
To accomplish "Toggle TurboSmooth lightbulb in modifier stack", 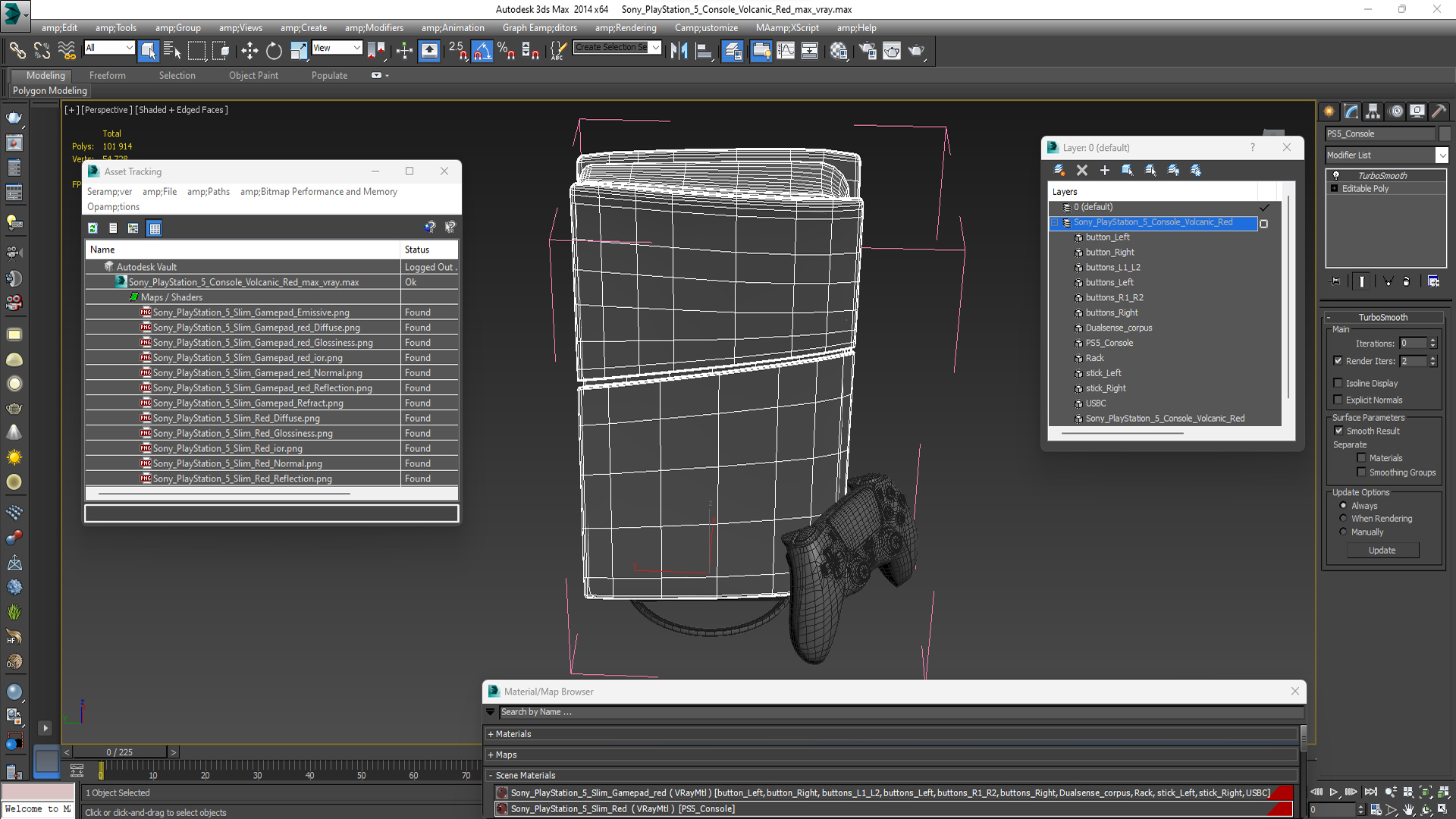I will (1336, 175).
